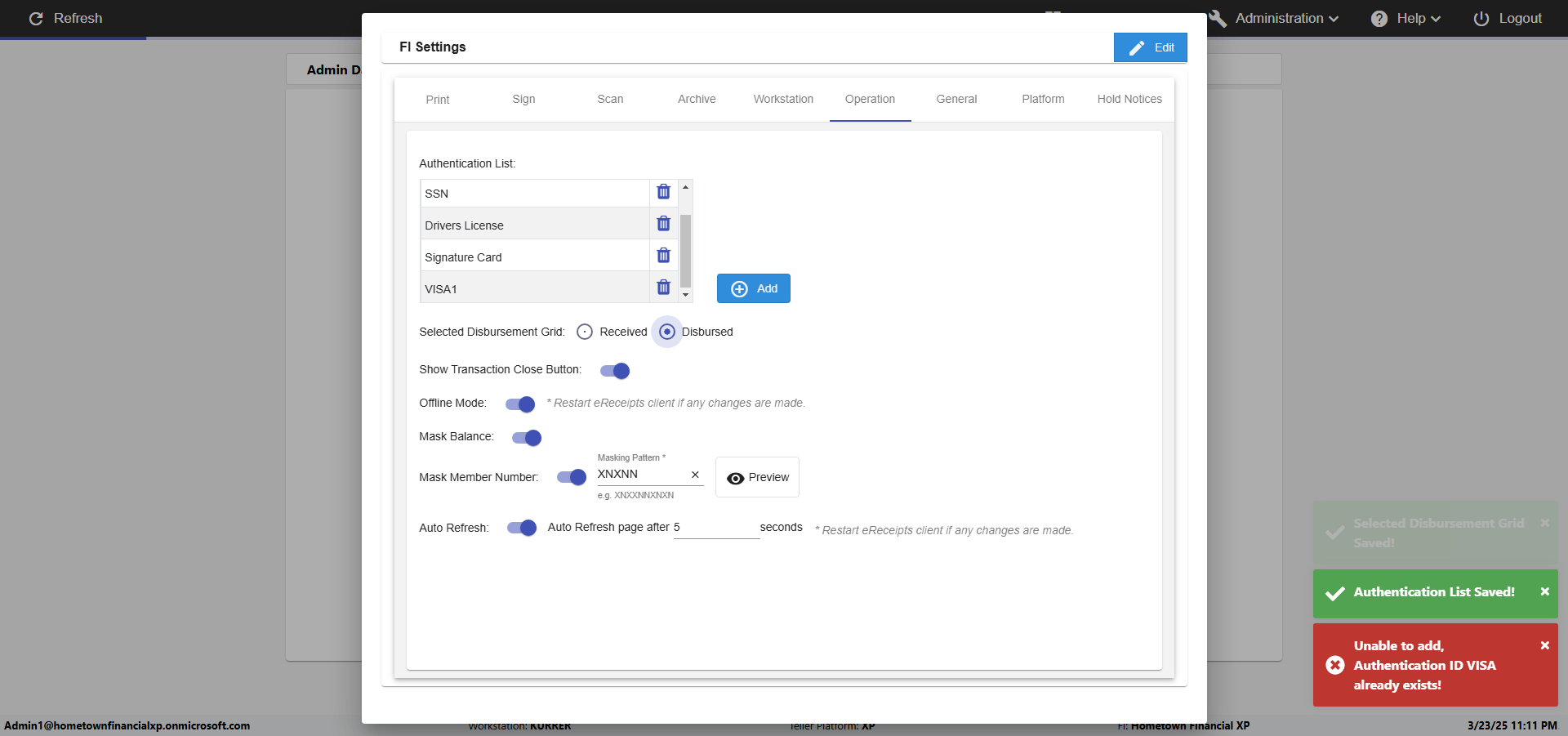Select the Disbursed radio button
This screenshot has height=736, width=1568.
coord(667,332)
